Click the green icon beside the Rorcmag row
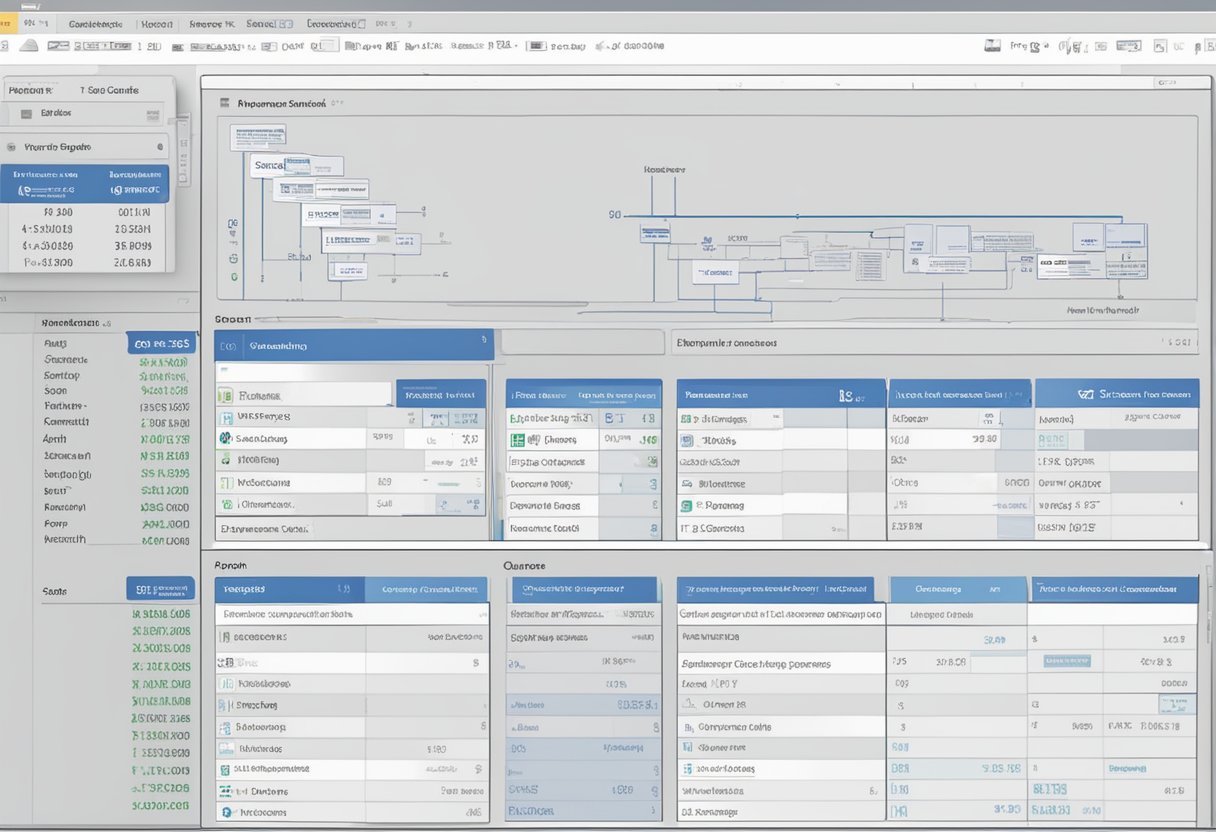The width and height of the screenshot is (1216, 832). click(686, 507)
